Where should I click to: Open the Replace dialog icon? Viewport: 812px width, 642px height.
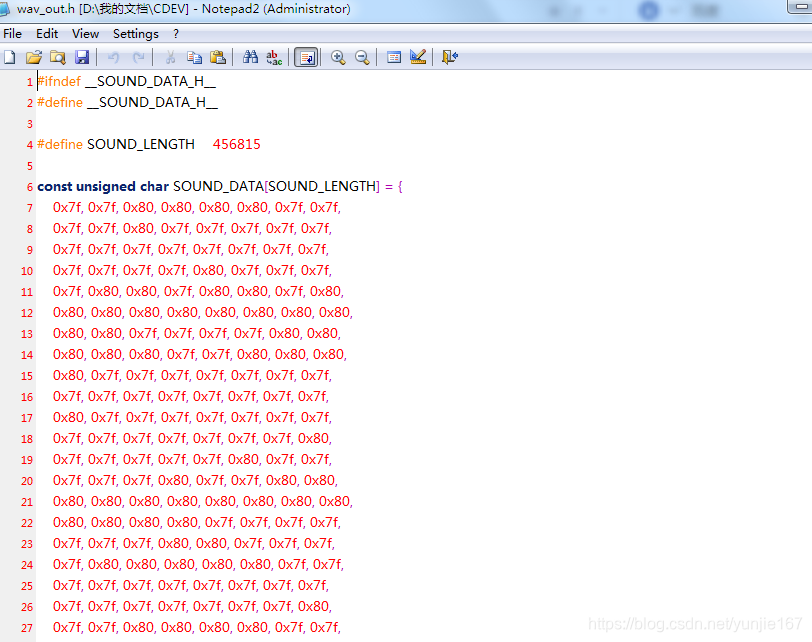[x=274, y=57]
